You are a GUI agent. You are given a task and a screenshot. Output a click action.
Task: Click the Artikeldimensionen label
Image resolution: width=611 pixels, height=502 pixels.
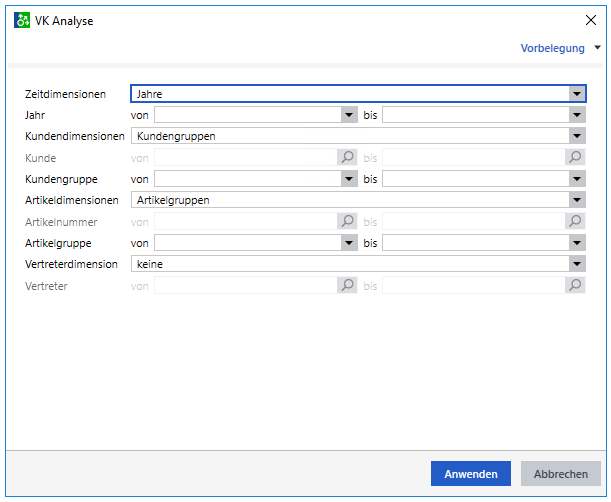[x=72, y=200]
